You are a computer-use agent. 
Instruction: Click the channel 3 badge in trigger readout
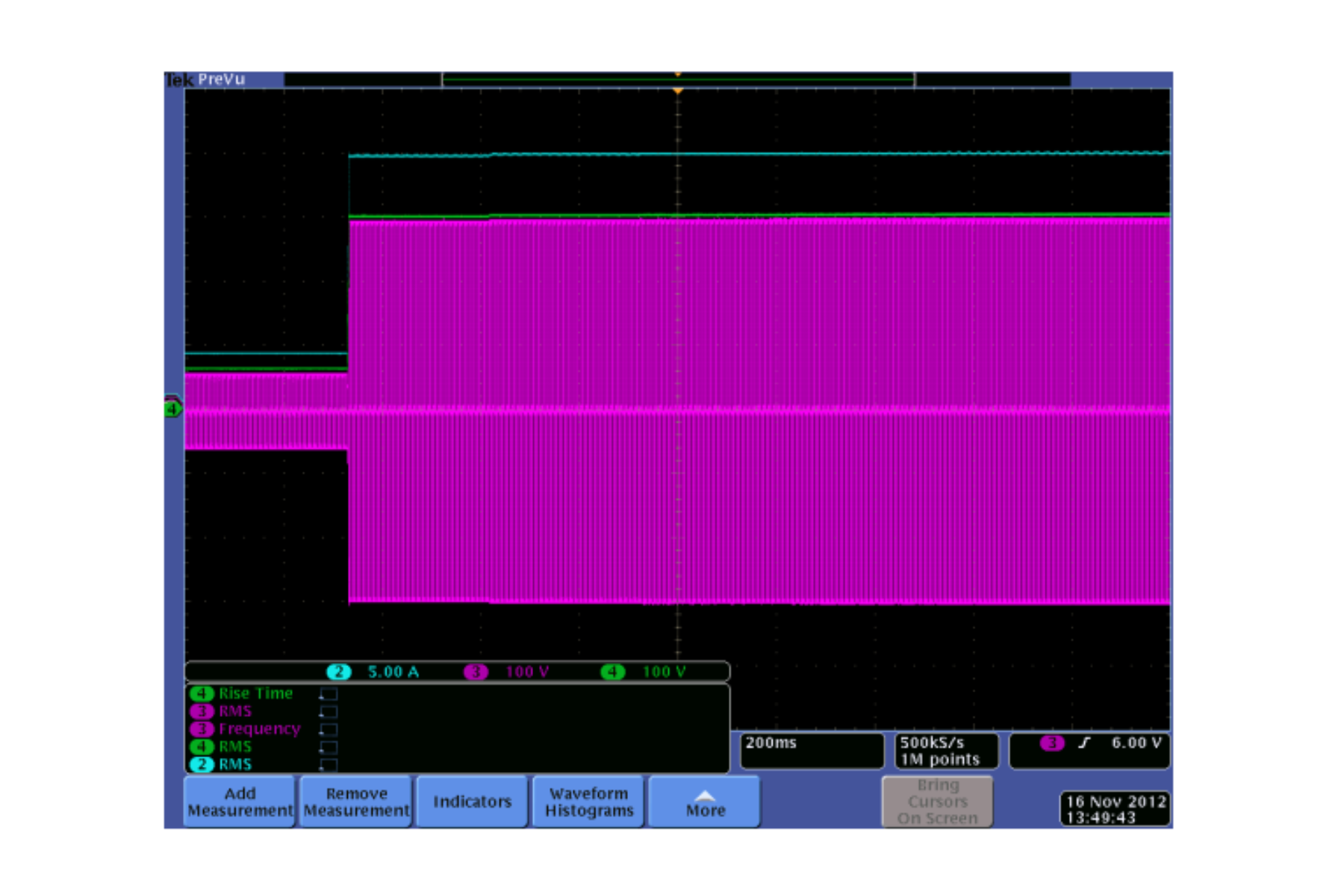pos(1052,743)
